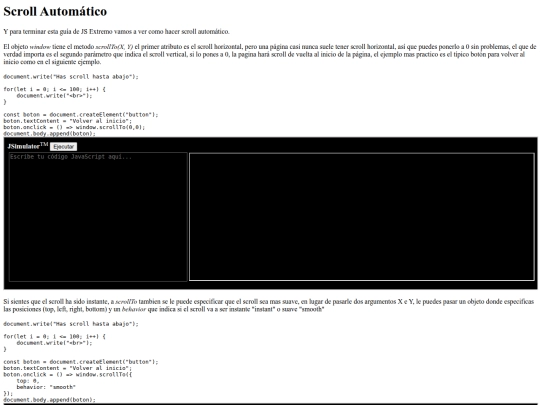
Task: Click the code line 'behavior: "smooth"'
Action: click(x=46, y=387)
